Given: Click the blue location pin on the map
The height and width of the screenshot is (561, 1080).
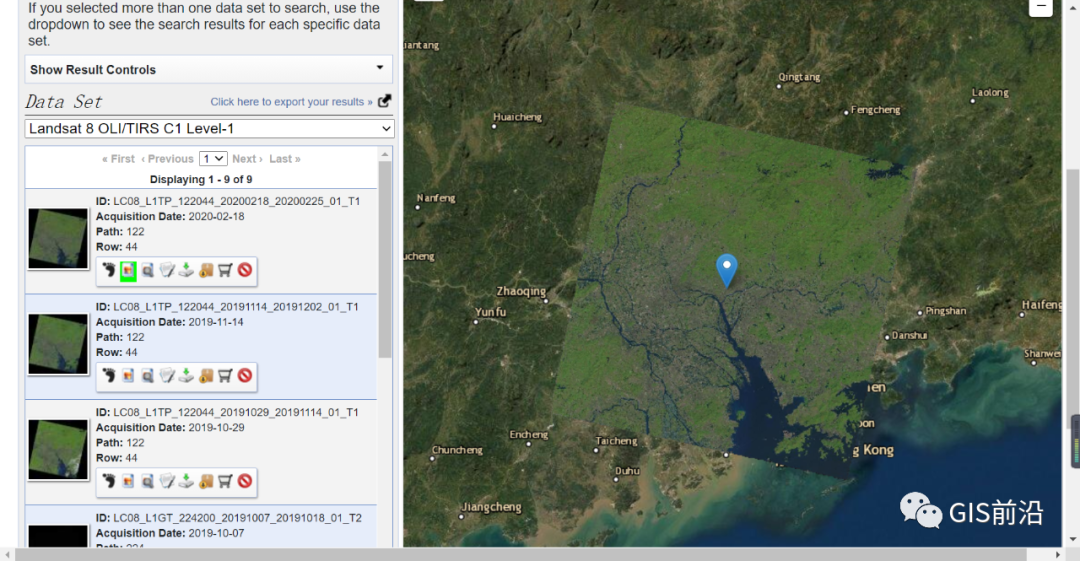Looking at the screenshot, I should pos(727,269).
